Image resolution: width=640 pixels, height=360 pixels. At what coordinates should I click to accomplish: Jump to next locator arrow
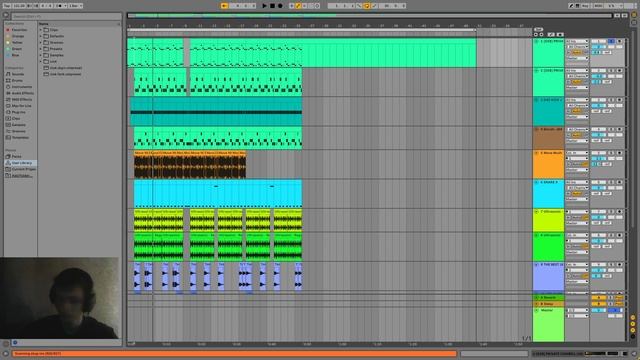pyautogui.click(x=541, y=35)
